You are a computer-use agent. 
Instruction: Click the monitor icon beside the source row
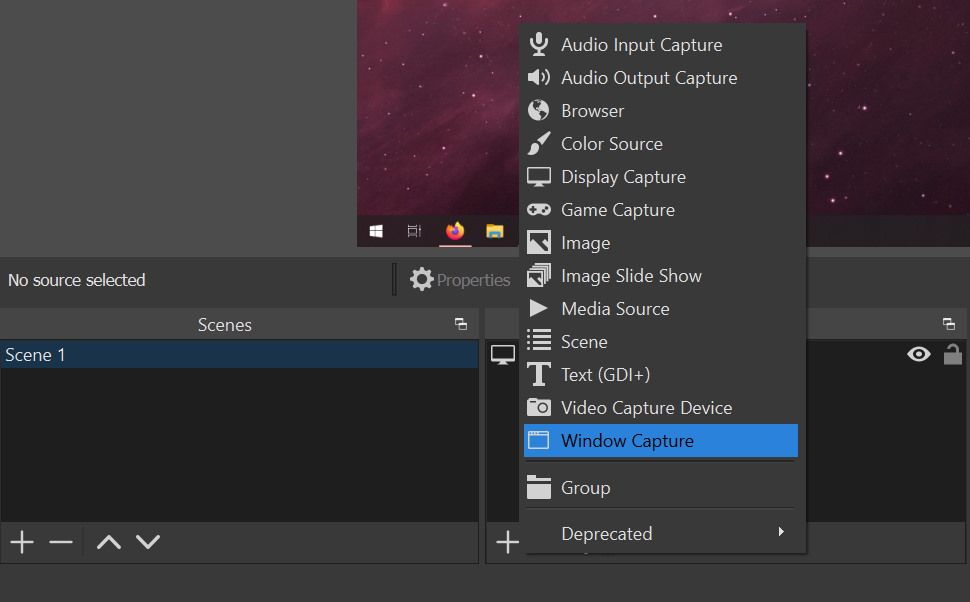click(x=503, y=354)
